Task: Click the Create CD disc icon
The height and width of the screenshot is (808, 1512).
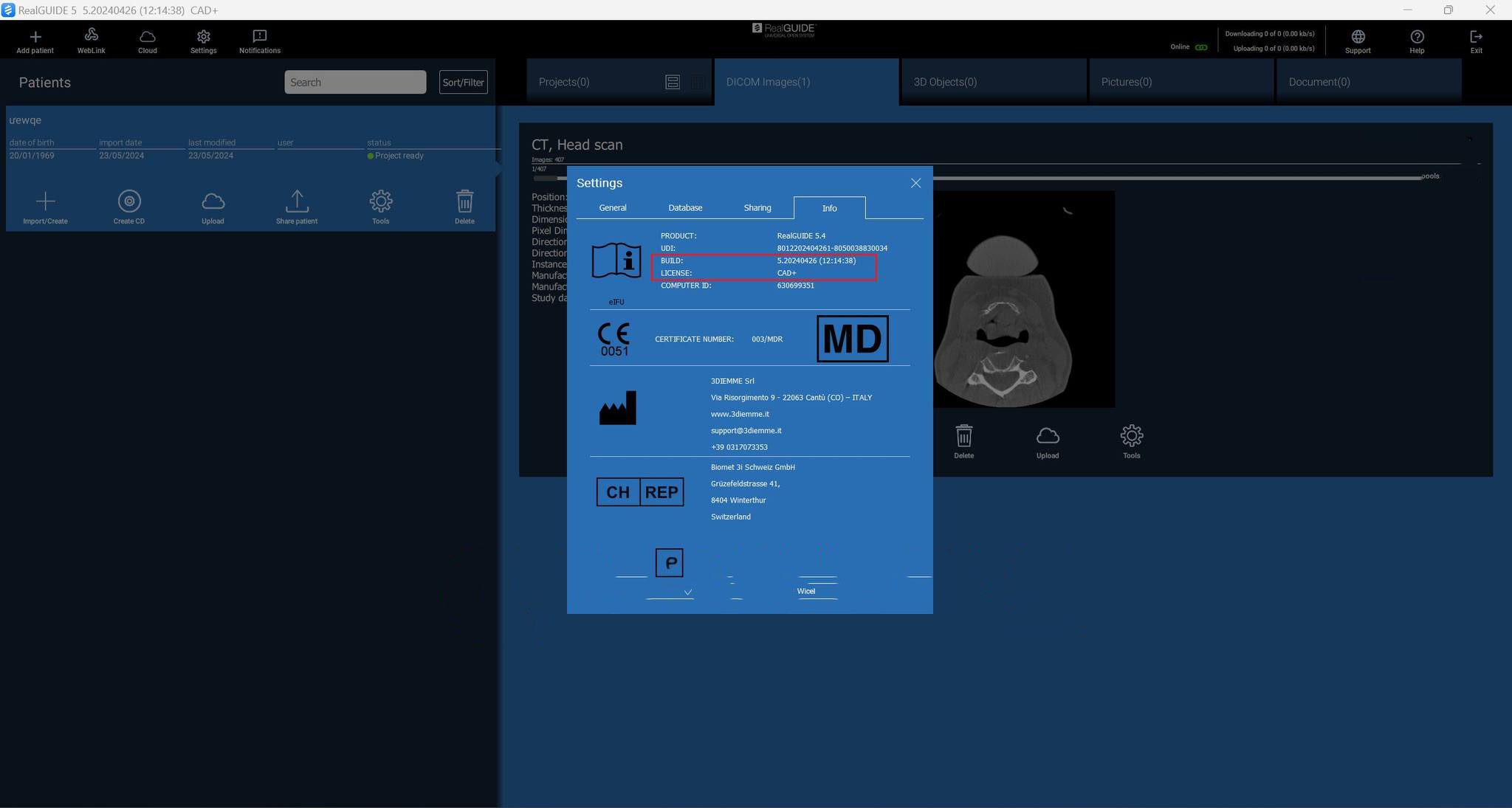Action: click(x=129, y=201)
